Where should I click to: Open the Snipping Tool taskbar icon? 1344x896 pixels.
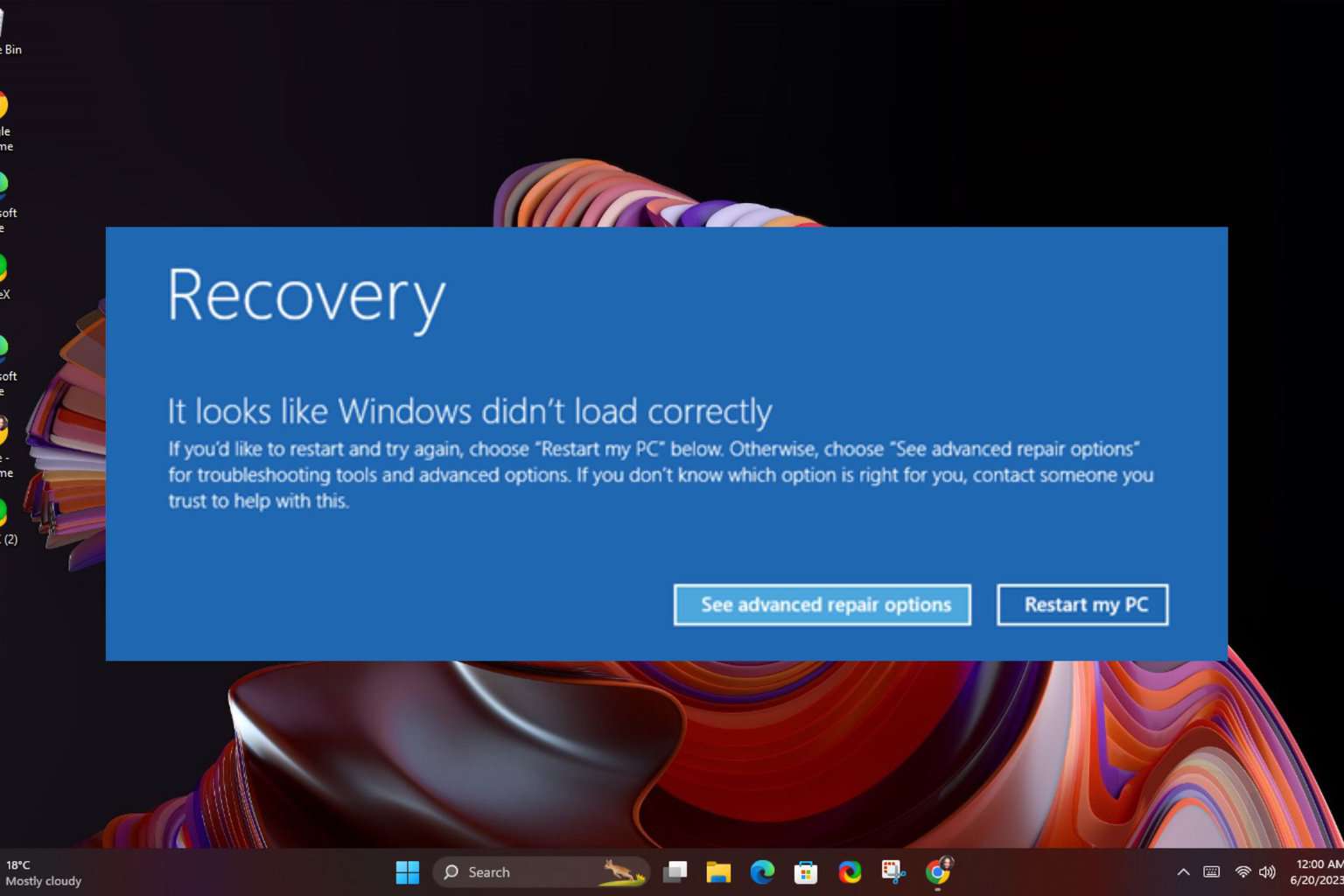point(893,872)
